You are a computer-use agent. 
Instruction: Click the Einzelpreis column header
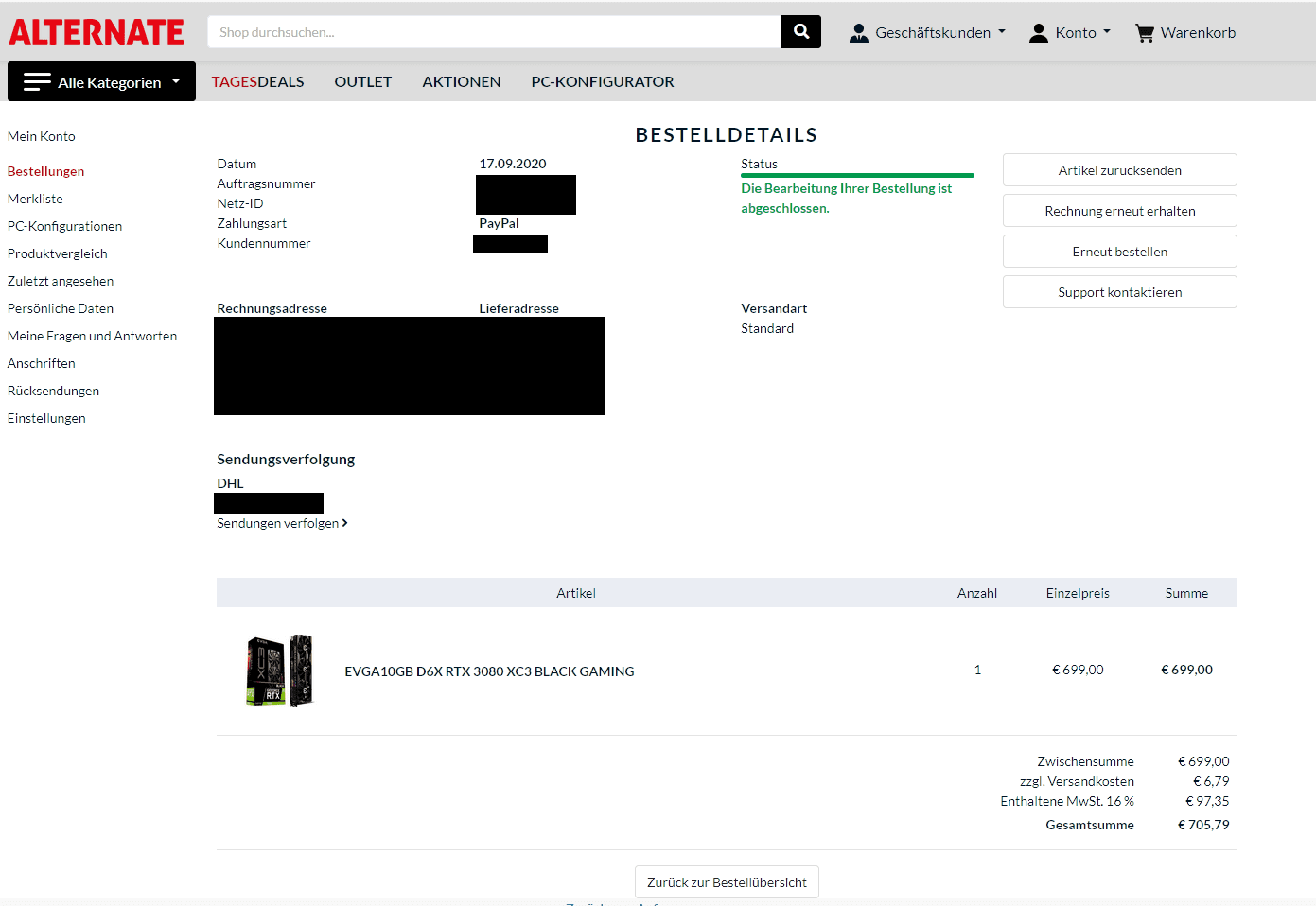[1078, 593]
